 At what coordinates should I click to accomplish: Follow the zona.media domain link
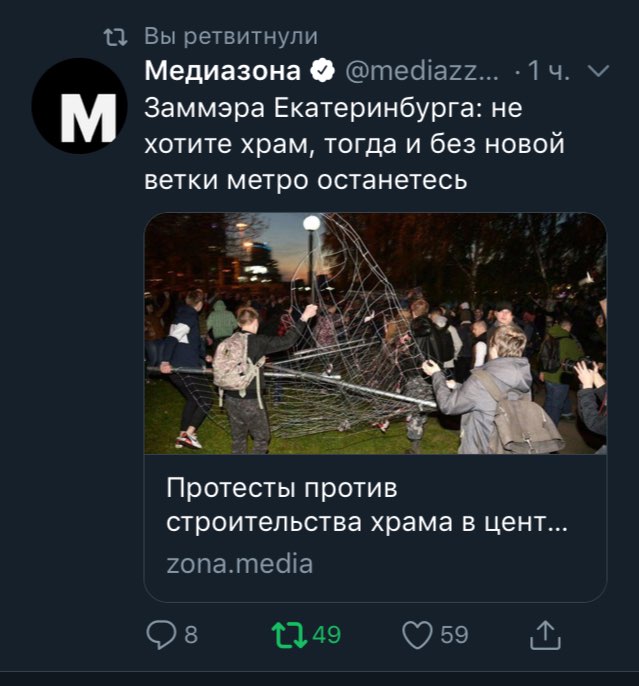point(240,564)
